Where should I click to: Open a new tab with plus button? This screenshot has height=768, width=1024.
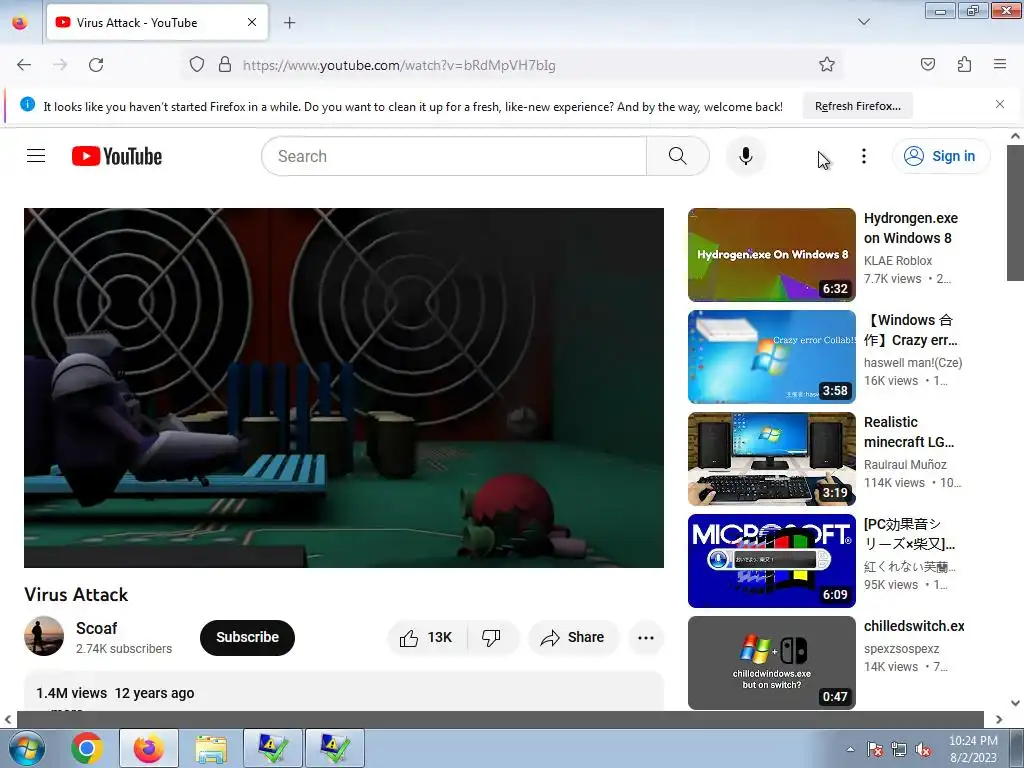[x=289, y=23]
